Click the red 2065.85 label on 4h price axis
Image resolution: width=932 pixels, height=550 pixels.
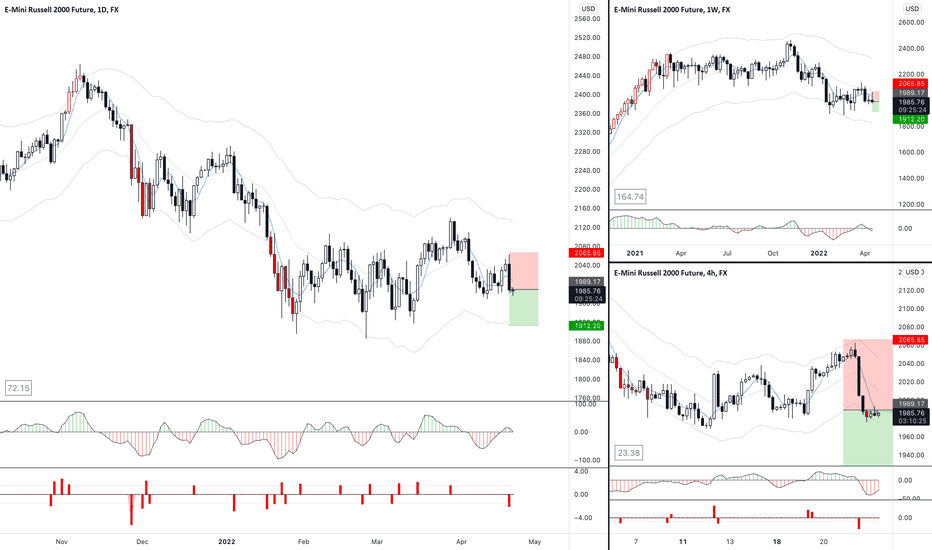point(911,340)
